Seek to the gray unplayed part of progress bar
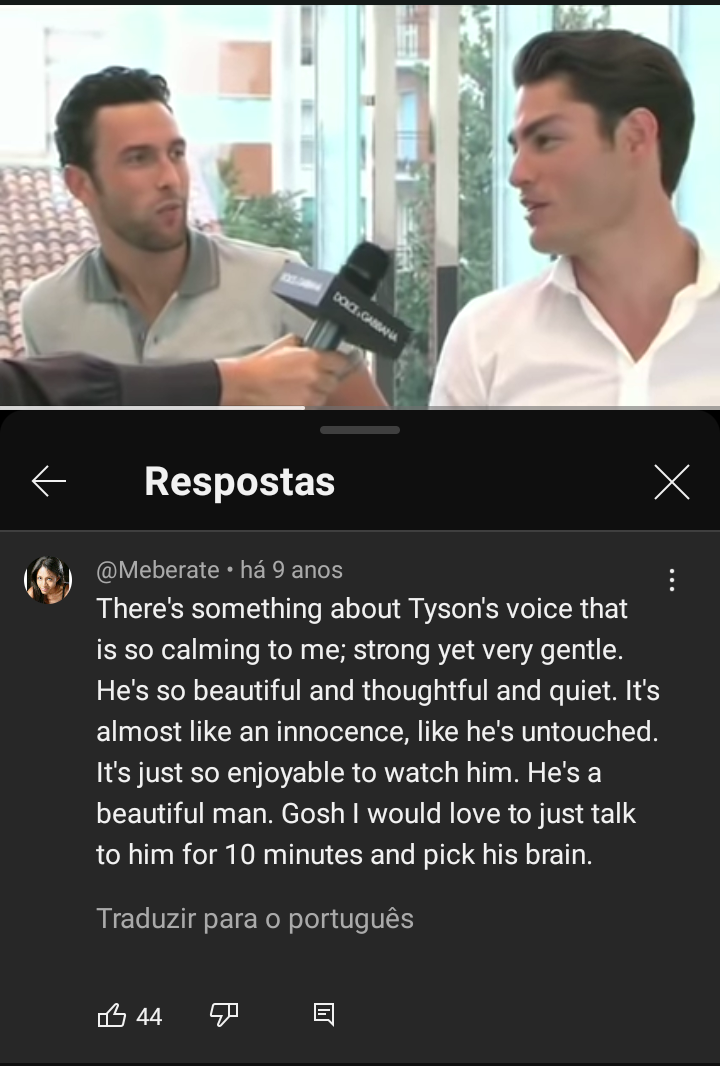 512,407
